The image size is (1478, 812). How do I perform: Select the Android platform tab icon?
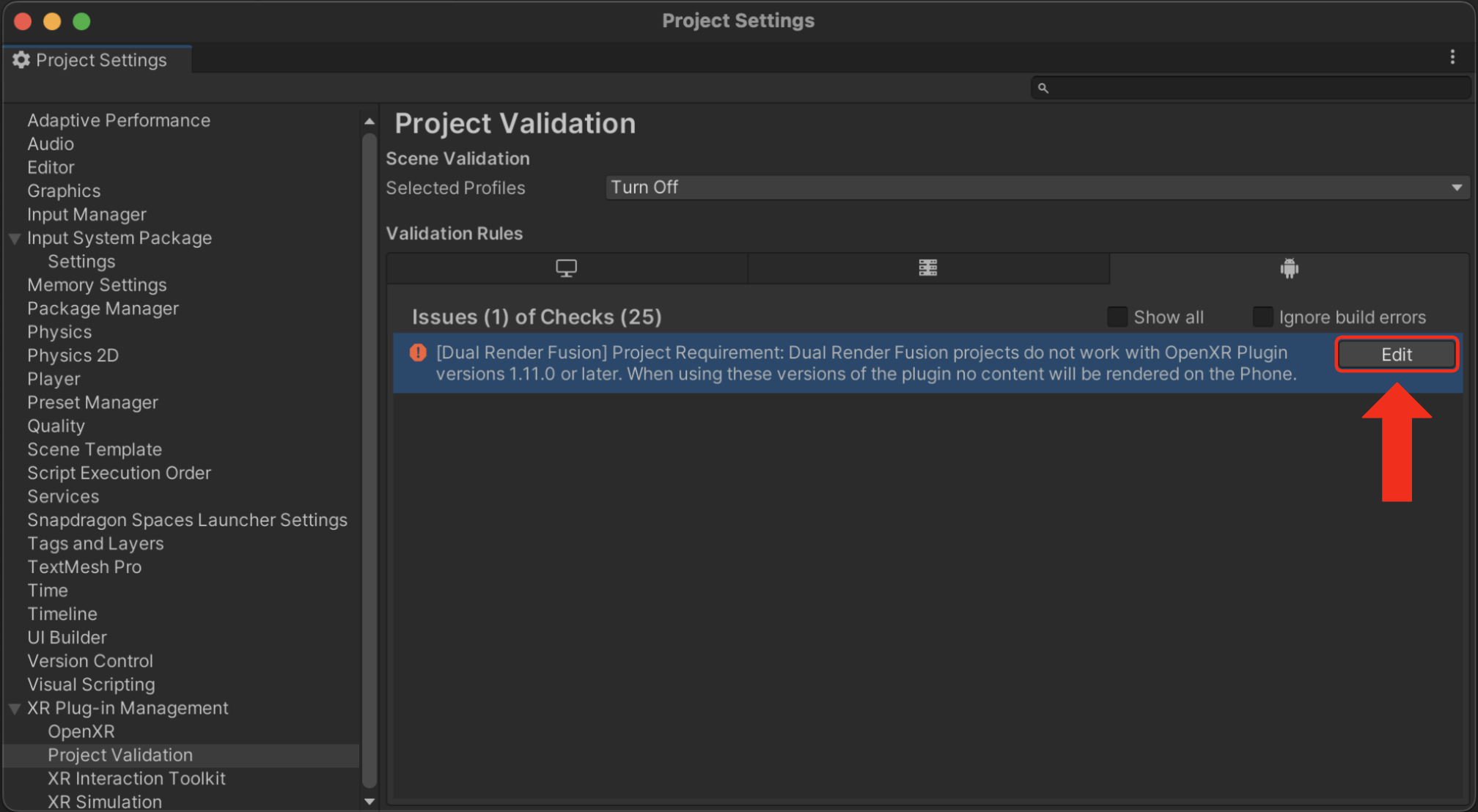(1290, 268)
